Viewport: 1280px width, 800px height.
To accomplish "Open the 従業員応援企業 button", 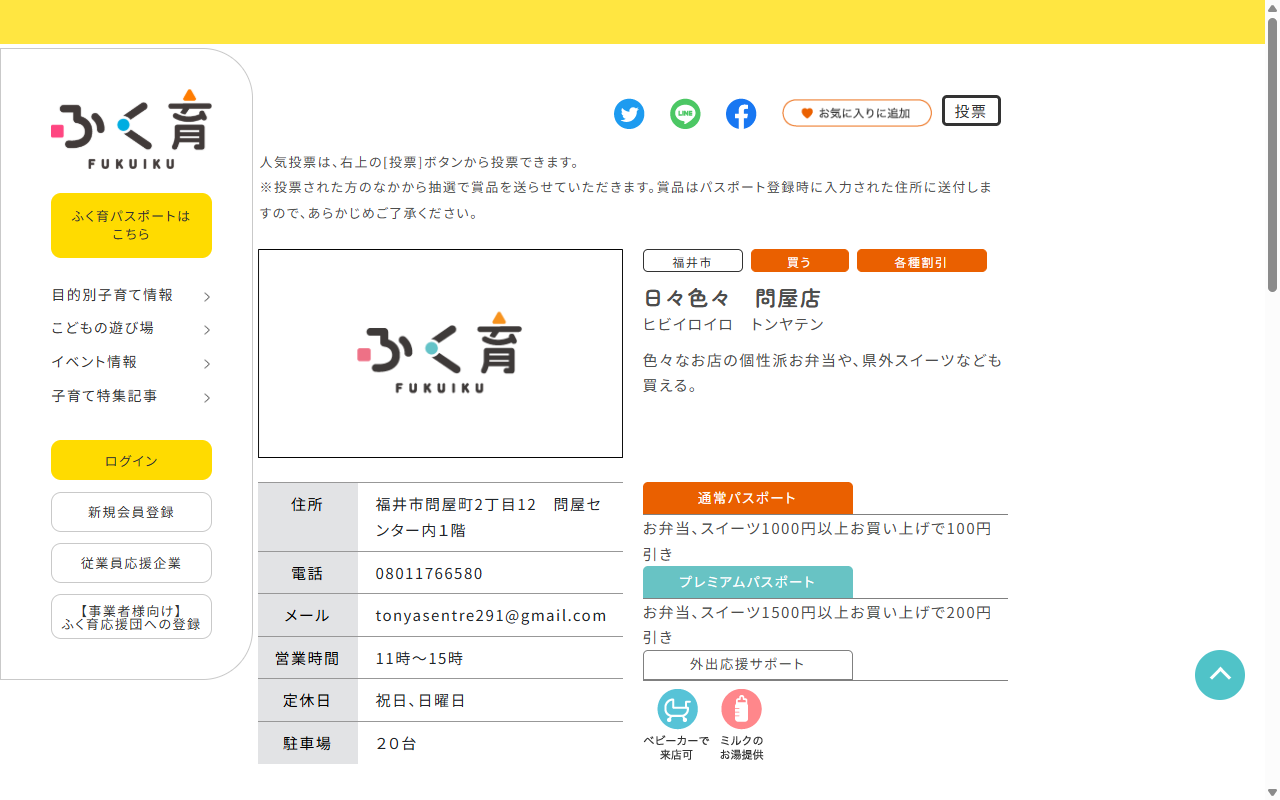I will tap(131, 563).
